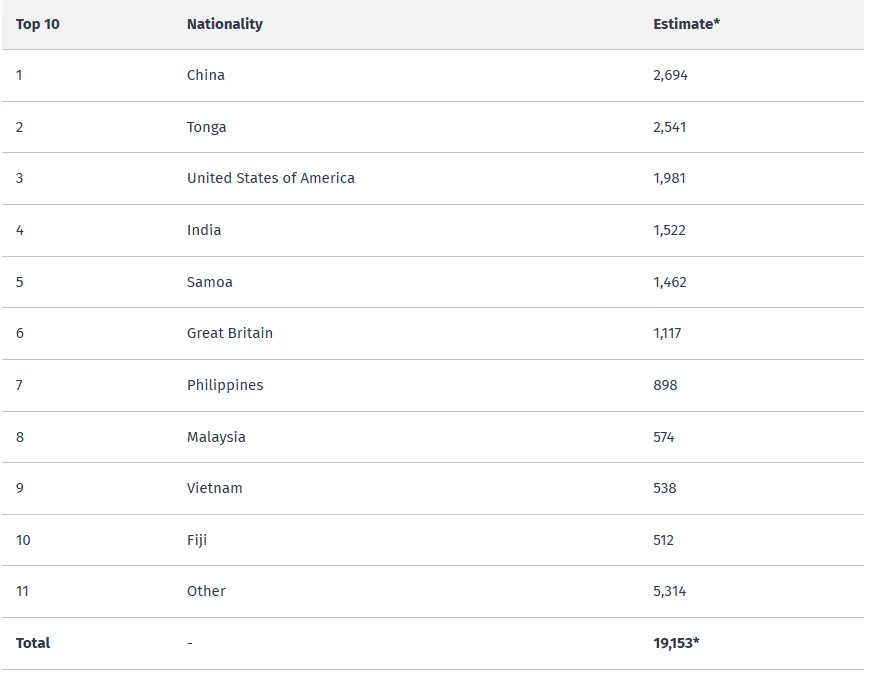Click the Other row label
871x680 pixels.
click(206, 591)
